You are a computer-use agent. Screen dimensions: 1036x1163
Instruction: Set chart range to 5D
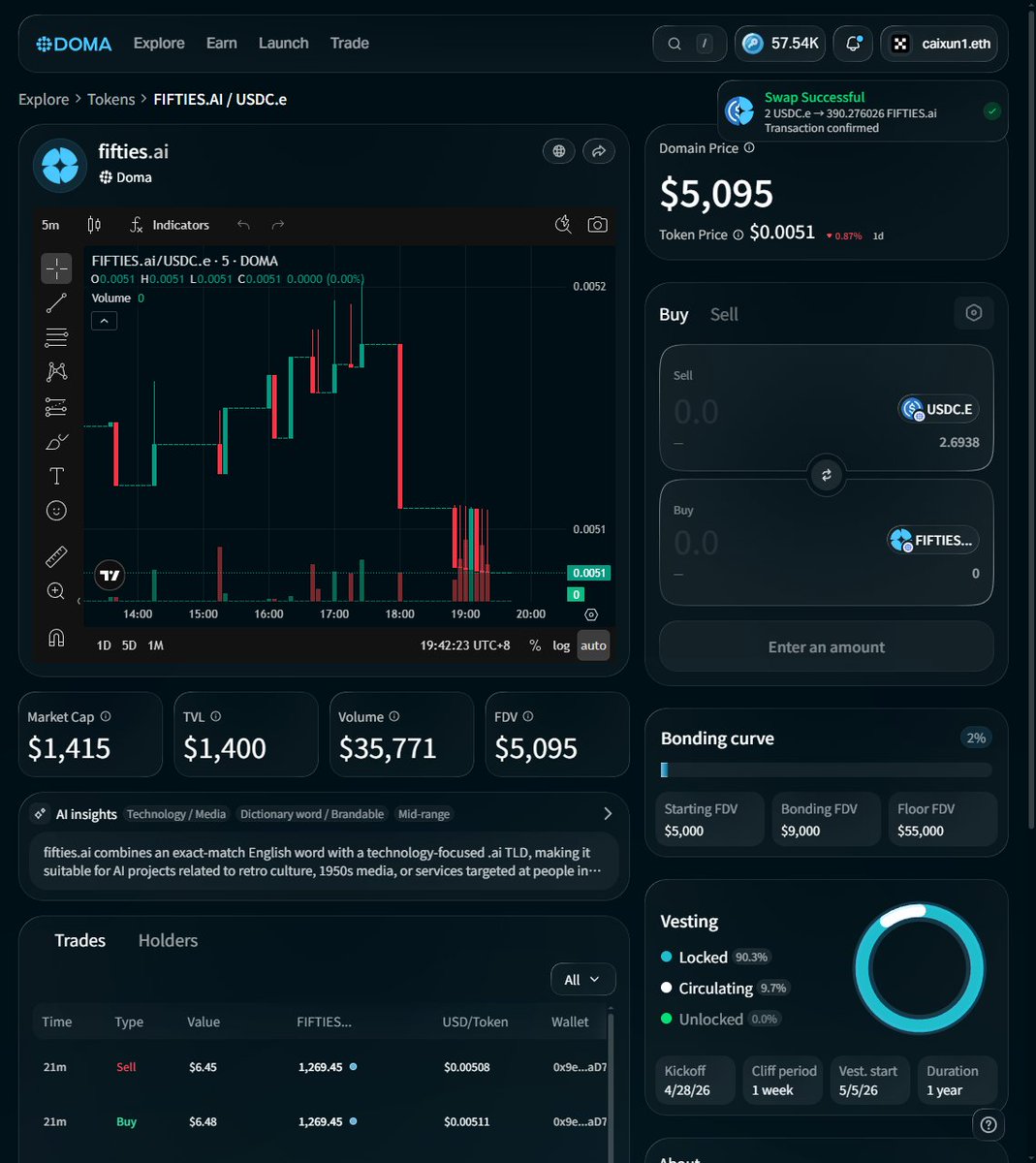[x=129, y=645]
